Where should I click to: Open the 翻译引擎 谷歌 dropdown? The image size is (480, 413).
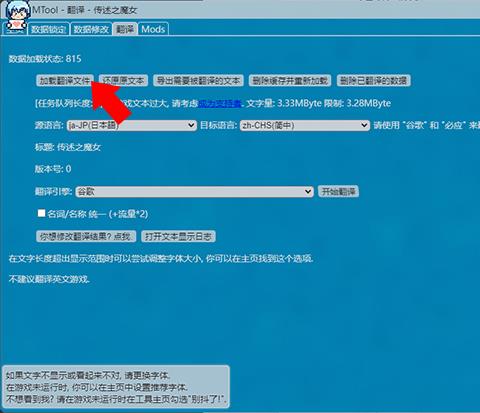point(194,192)
